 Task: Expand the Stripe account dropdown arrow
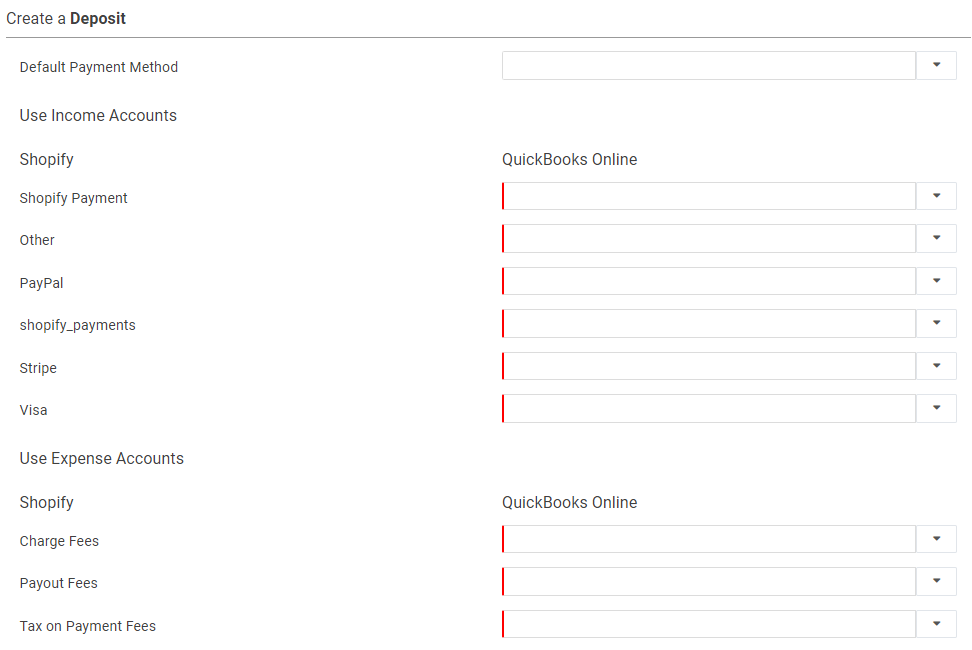point(936,366)
